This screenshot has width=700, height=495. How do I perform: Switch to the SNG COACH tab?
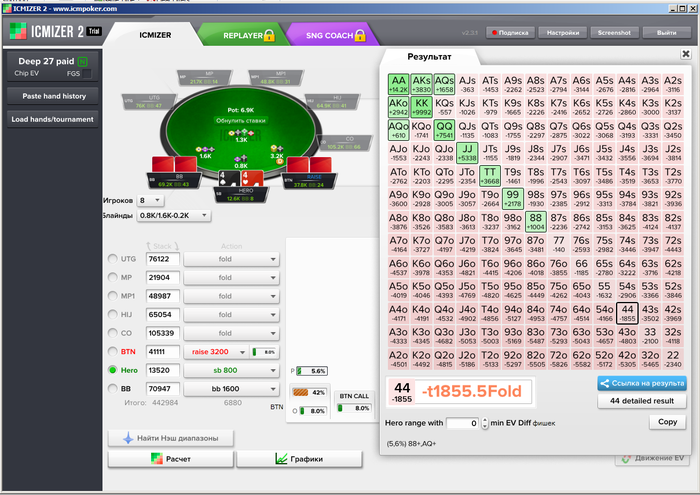(331, 35)
